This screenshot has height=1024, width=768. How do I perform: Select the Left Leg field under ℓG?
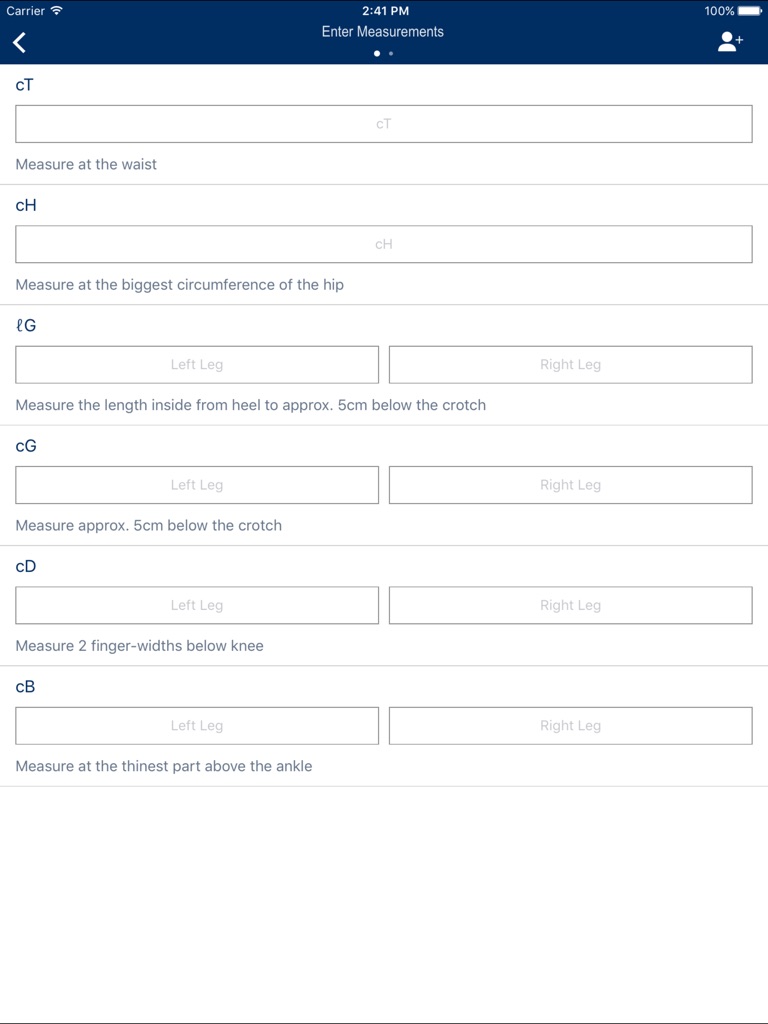(196, 364)
